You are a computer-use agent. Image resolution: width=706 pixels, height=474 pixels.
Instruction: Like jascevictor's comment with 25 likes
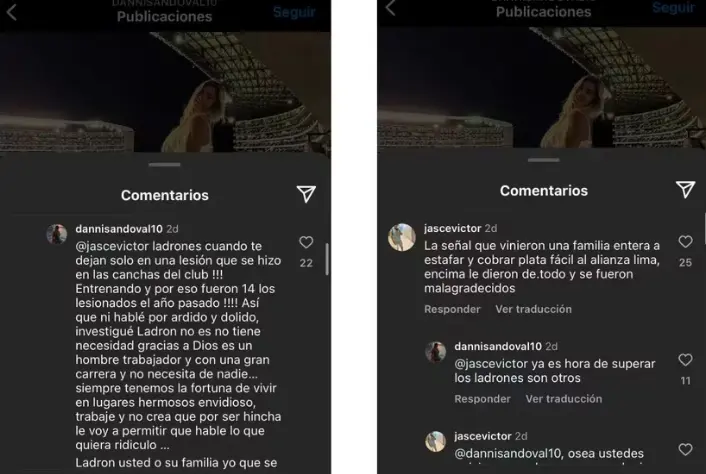click(685, 242)
